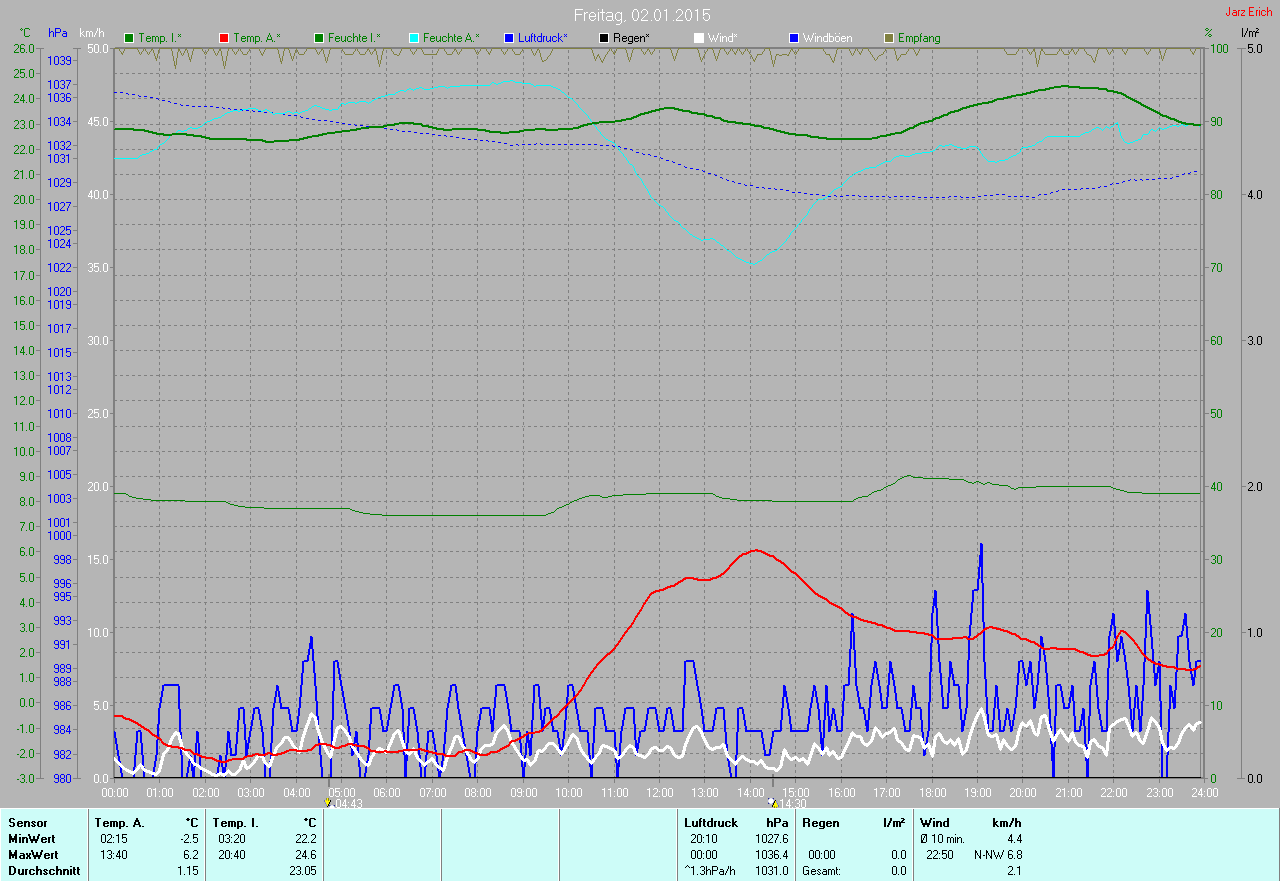
Task: Click the blue Luftdruck legend color box
Action: pyautogui.click(x=508, y=38)
